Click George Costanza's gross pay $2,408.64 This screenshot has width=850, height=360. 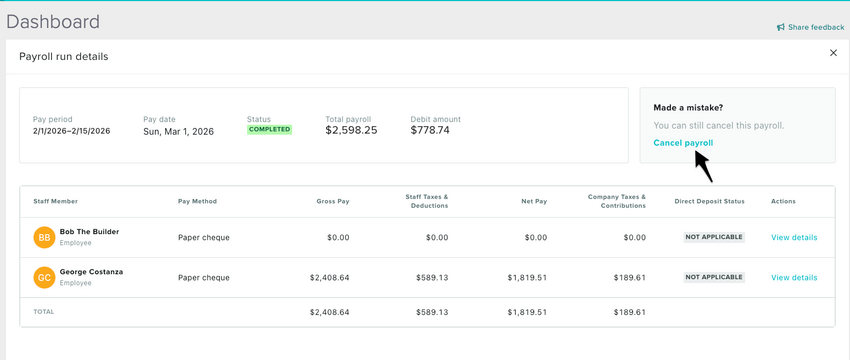(330, 278)
